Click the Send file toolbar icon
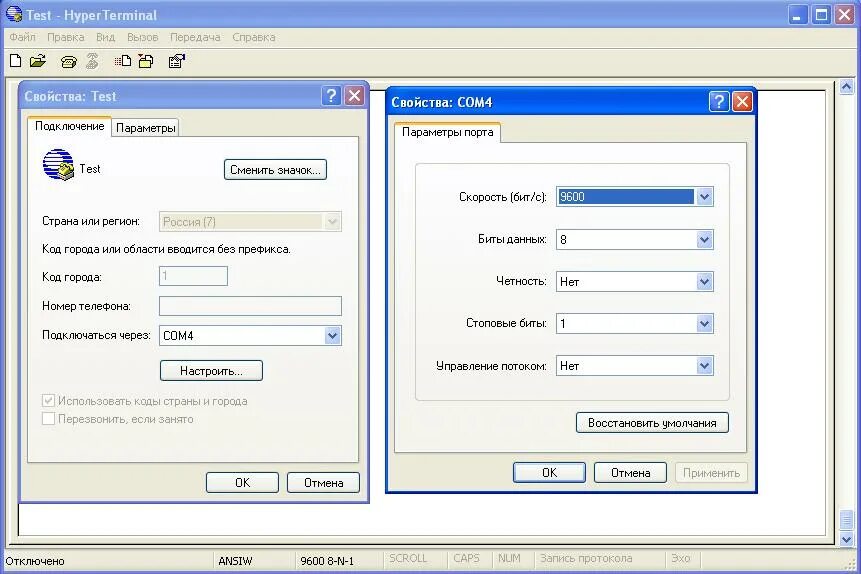 pyautogui.click(x=122, y=61)
